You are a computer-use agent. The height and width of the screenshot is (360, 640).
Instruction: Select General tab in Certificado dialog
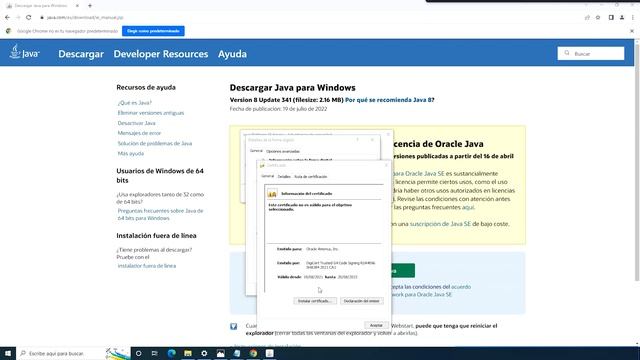267,176
